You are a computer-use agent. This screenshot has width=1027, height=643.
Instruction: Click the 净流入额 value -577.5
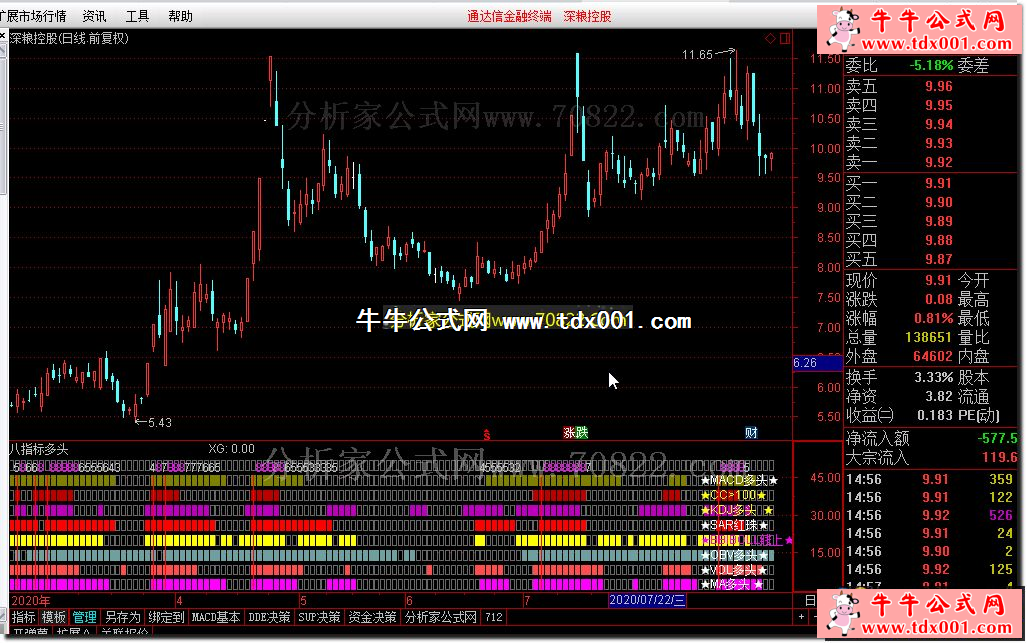(x=998, y=438)
